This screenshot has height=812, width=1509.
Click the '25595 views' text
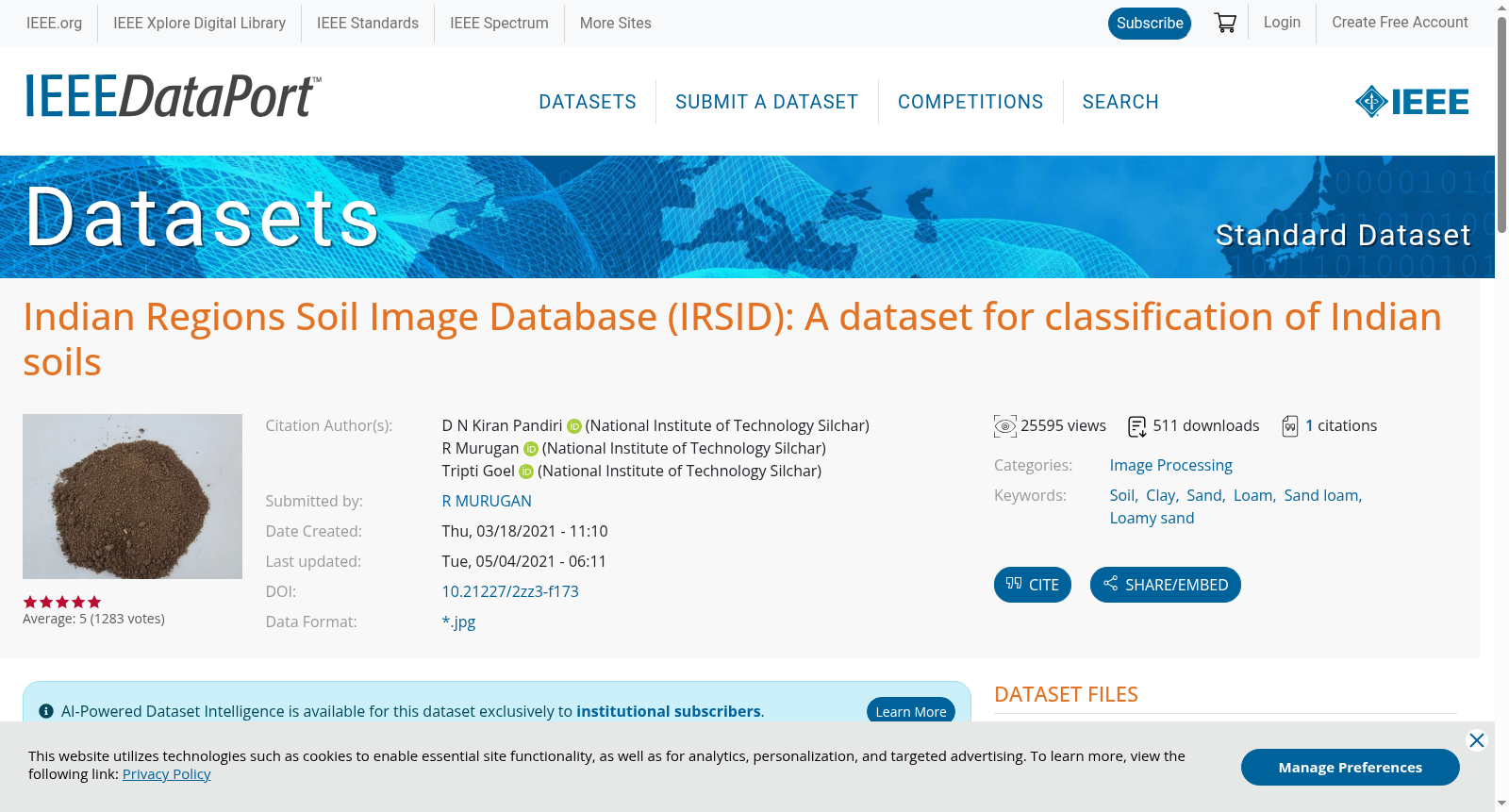(x=1063, y=426)
